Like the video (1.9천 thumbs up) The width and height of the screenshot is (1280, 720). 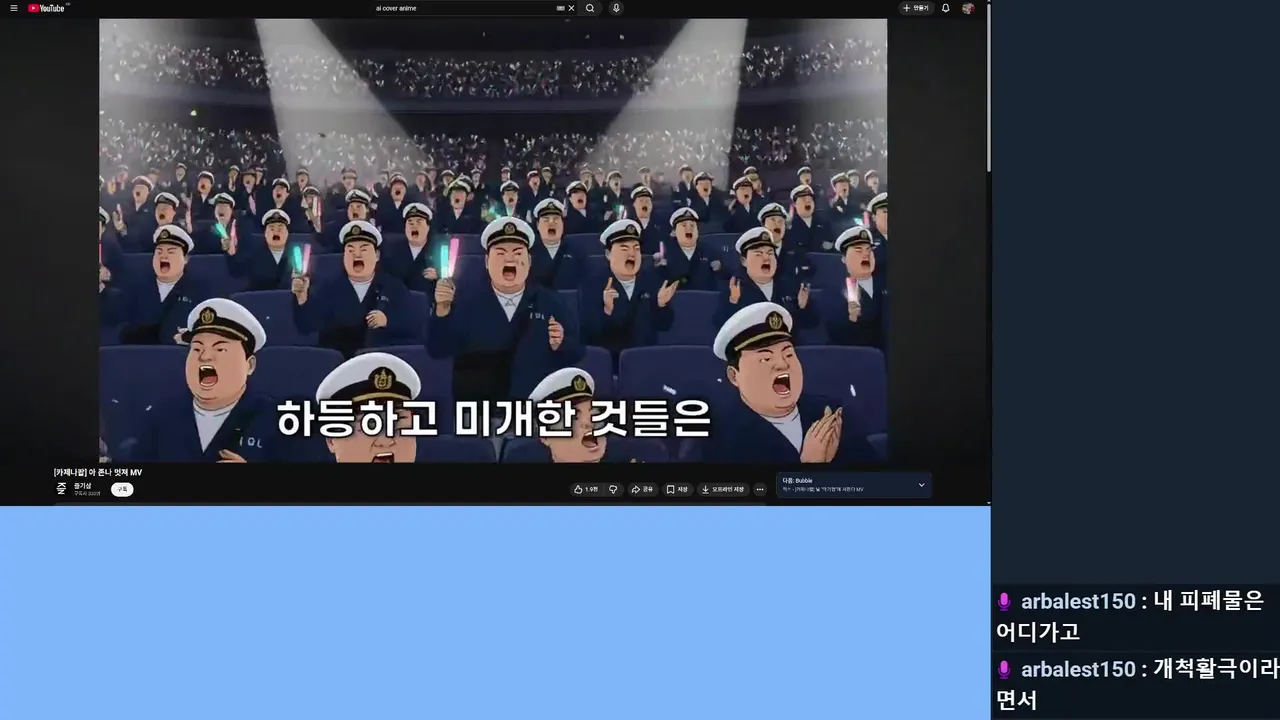coord(585,489)
